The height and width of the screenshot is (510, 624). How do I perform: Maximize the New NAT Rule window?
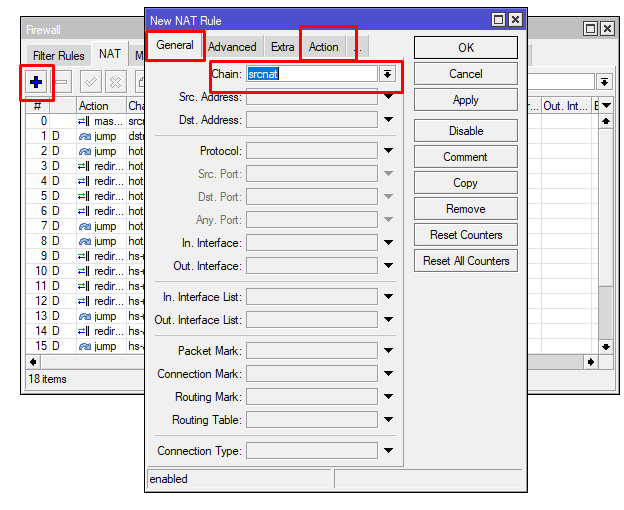(498, 20)
